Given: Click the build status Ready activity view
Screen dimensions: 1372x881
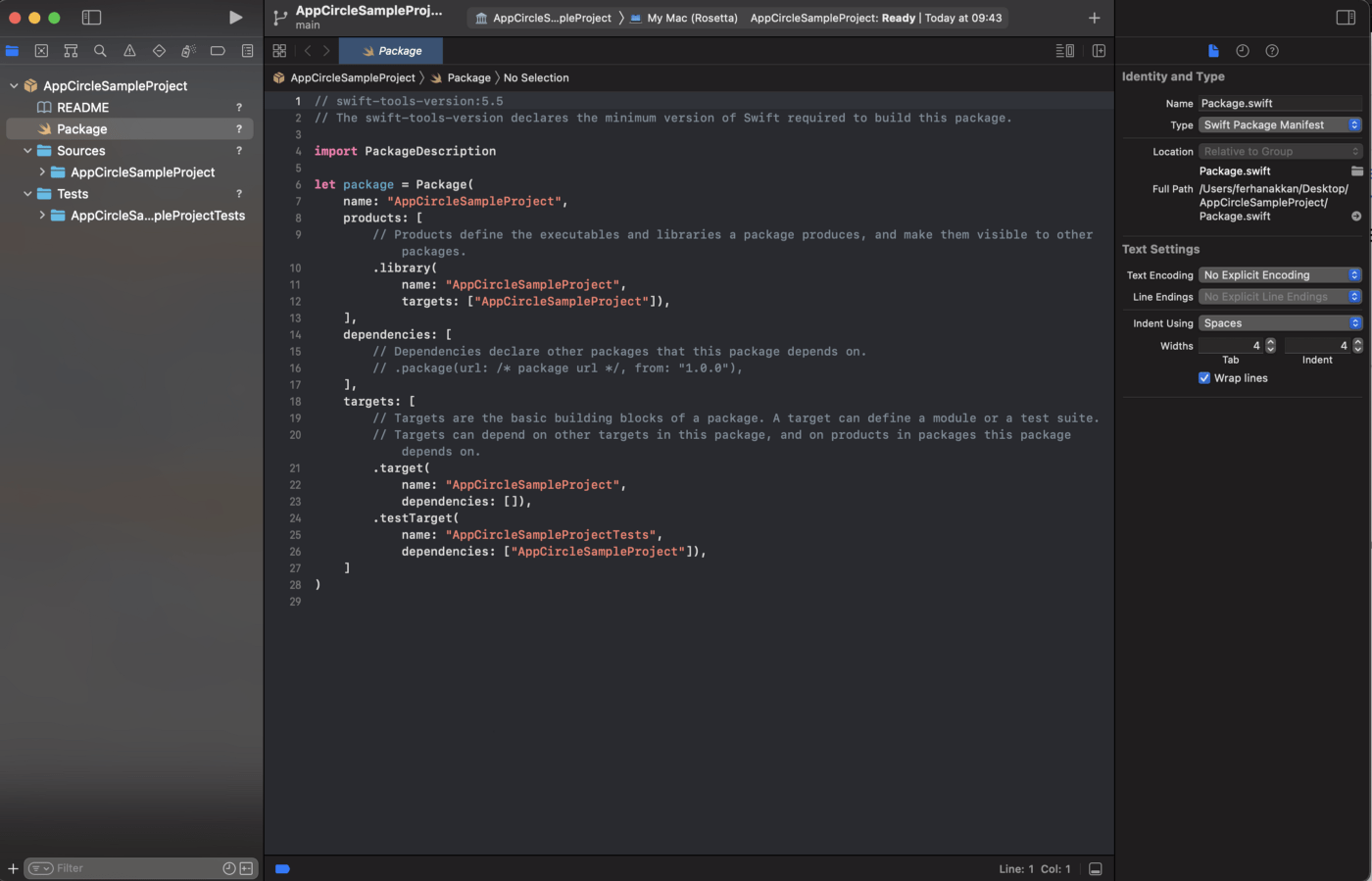Looking at the screenshot, I should pyautogui.click(x=876, y=18).
